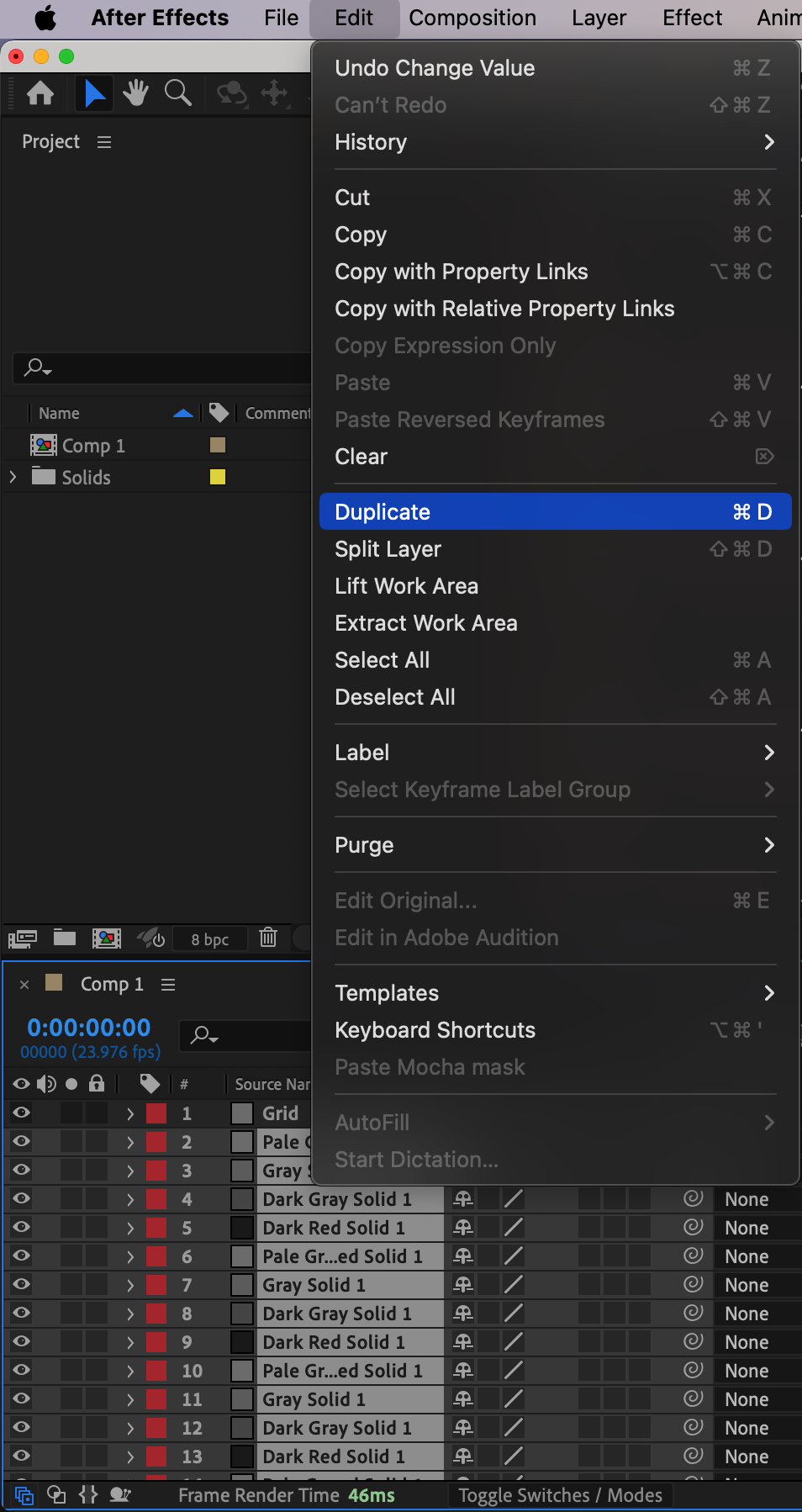Hide layer 4 Dark Gray Solid eye toggle
Viewport: 802px width, 1512px height.
[x=22, y=1198]
